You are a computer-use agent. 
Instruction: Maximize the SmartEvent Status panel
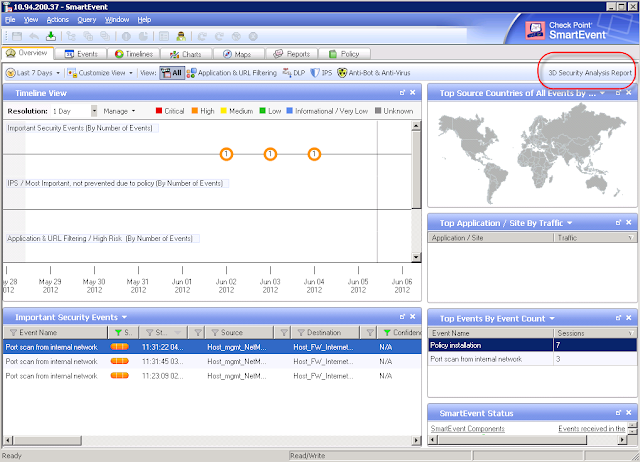618,413
